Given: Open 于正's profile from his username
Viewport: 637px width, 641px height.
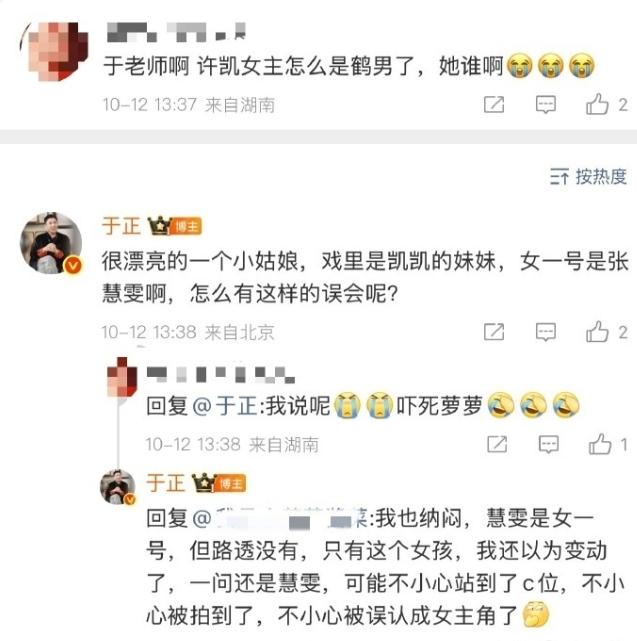Looking at the screenshot, I should click(121, 226).
